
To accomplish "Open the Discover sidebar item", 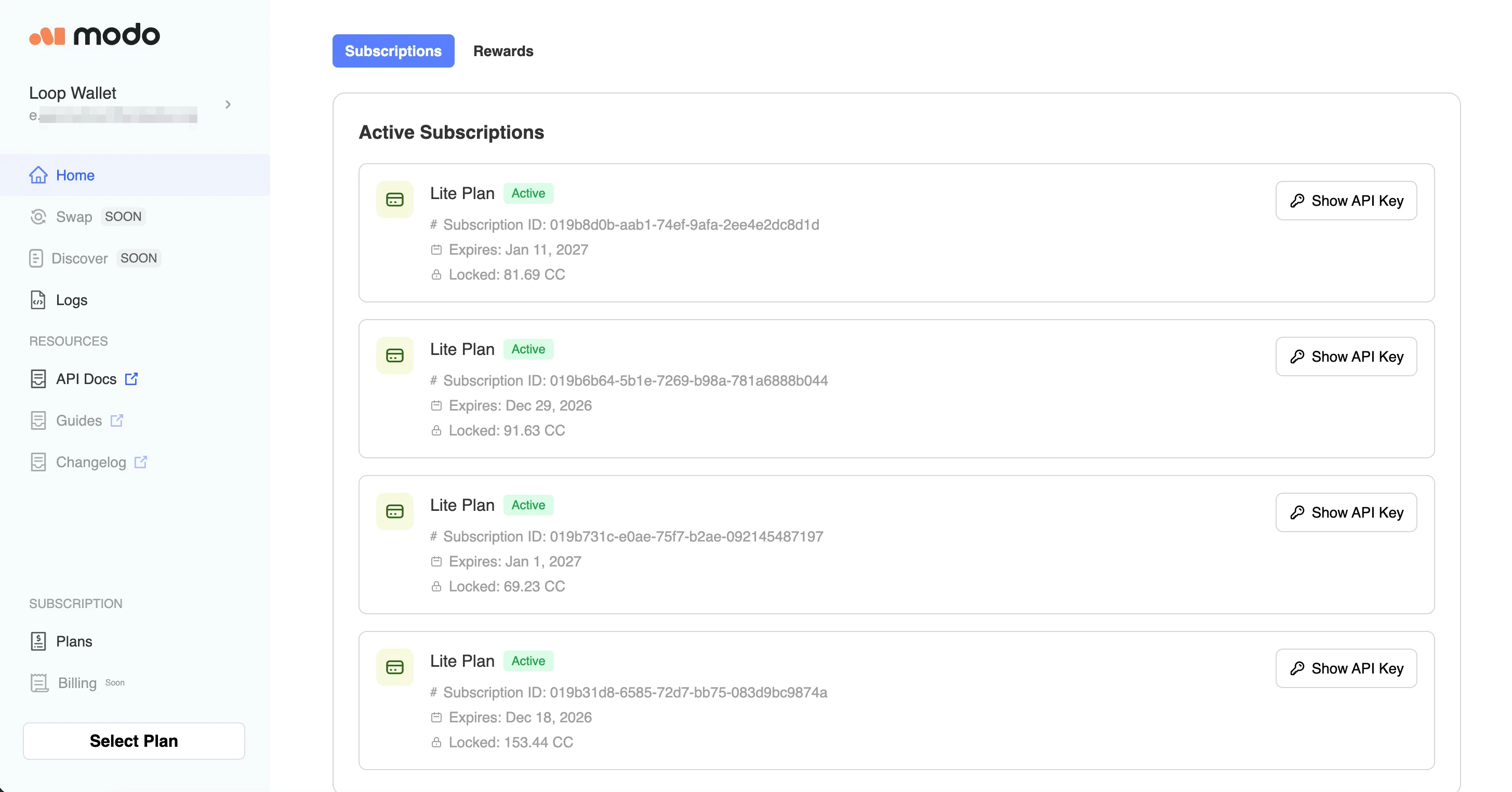I will 79,258.
